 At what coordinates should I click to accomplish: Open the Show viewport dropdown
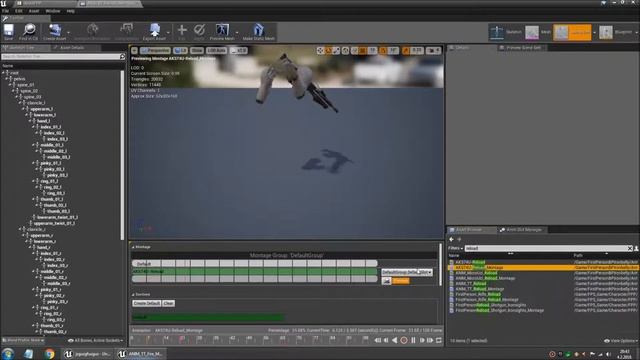pos(197,51)
